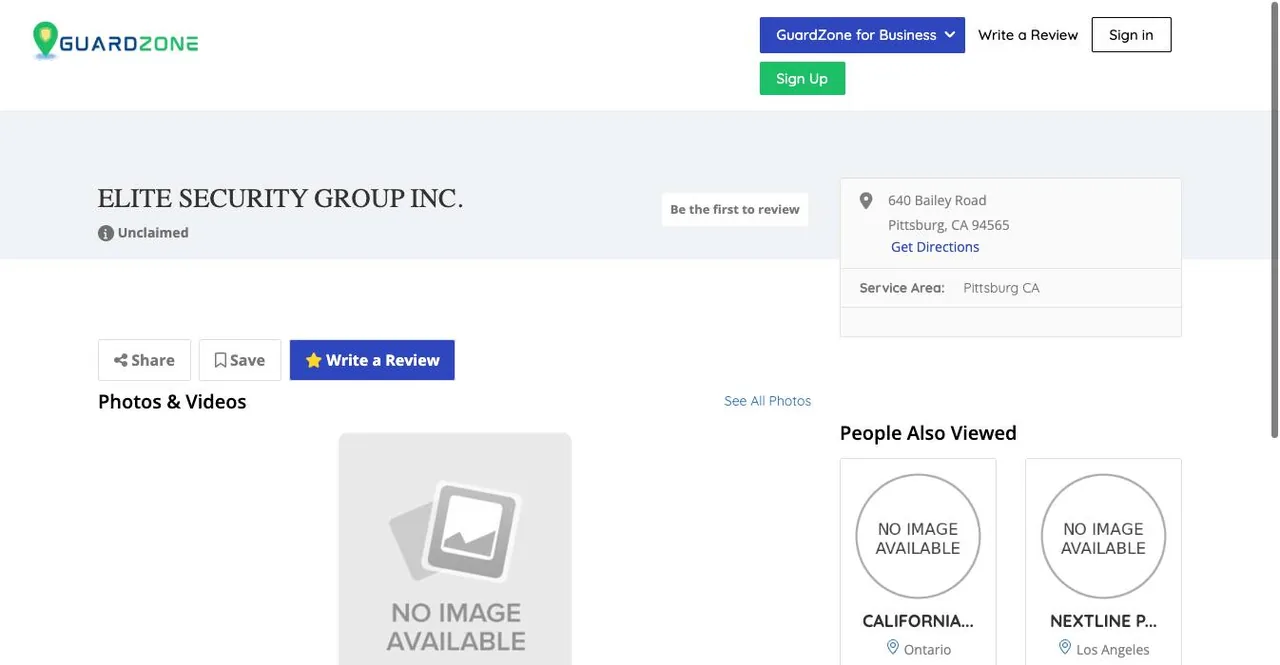
Task: Select the address text 640 Bailey Road
Action: [x=937, y=200]
